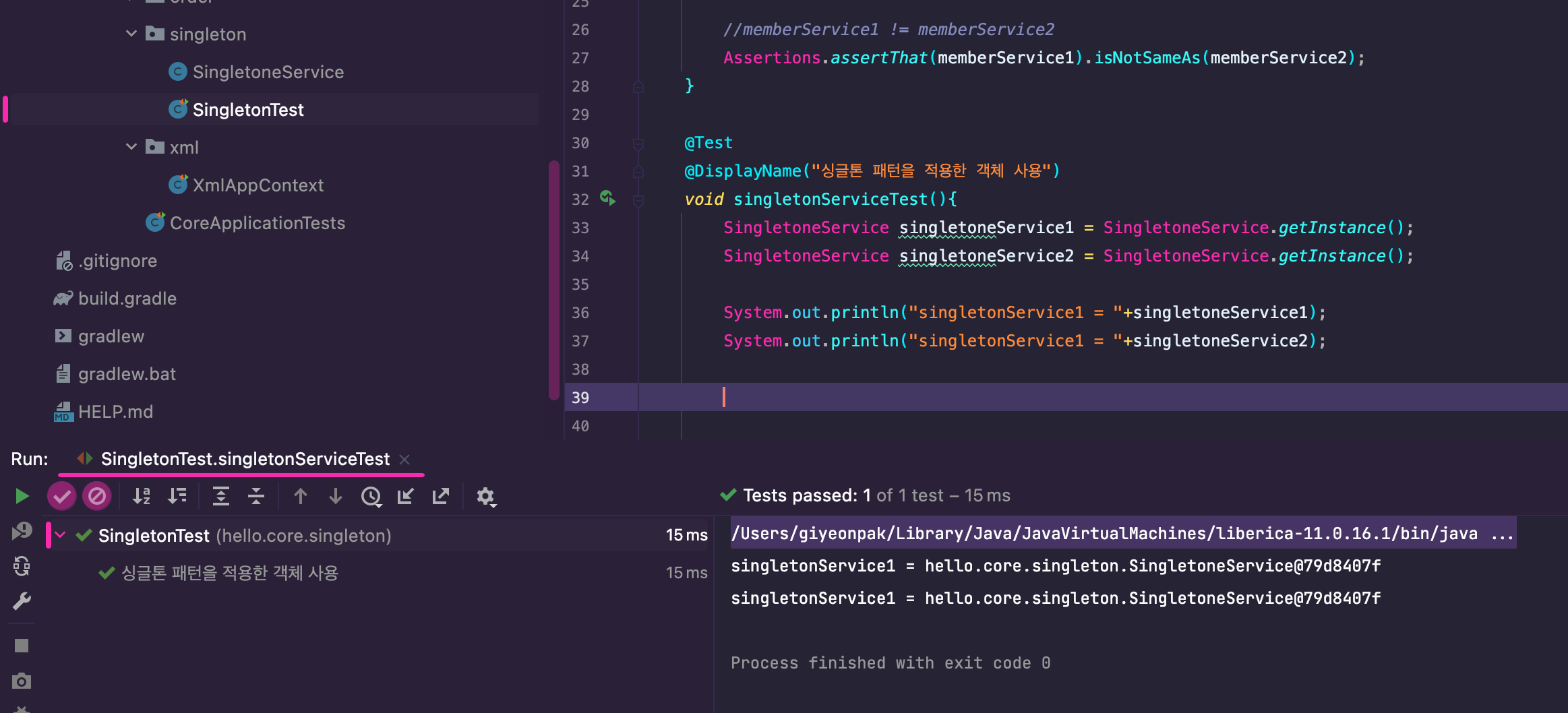This screenshot has height=713, width=1568.
Task: Click the Run: panel label
Action: [30, 459]
